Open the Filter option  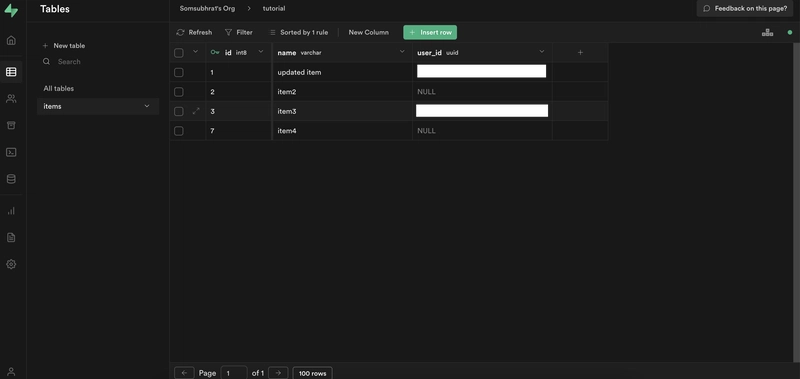(239, 32)
